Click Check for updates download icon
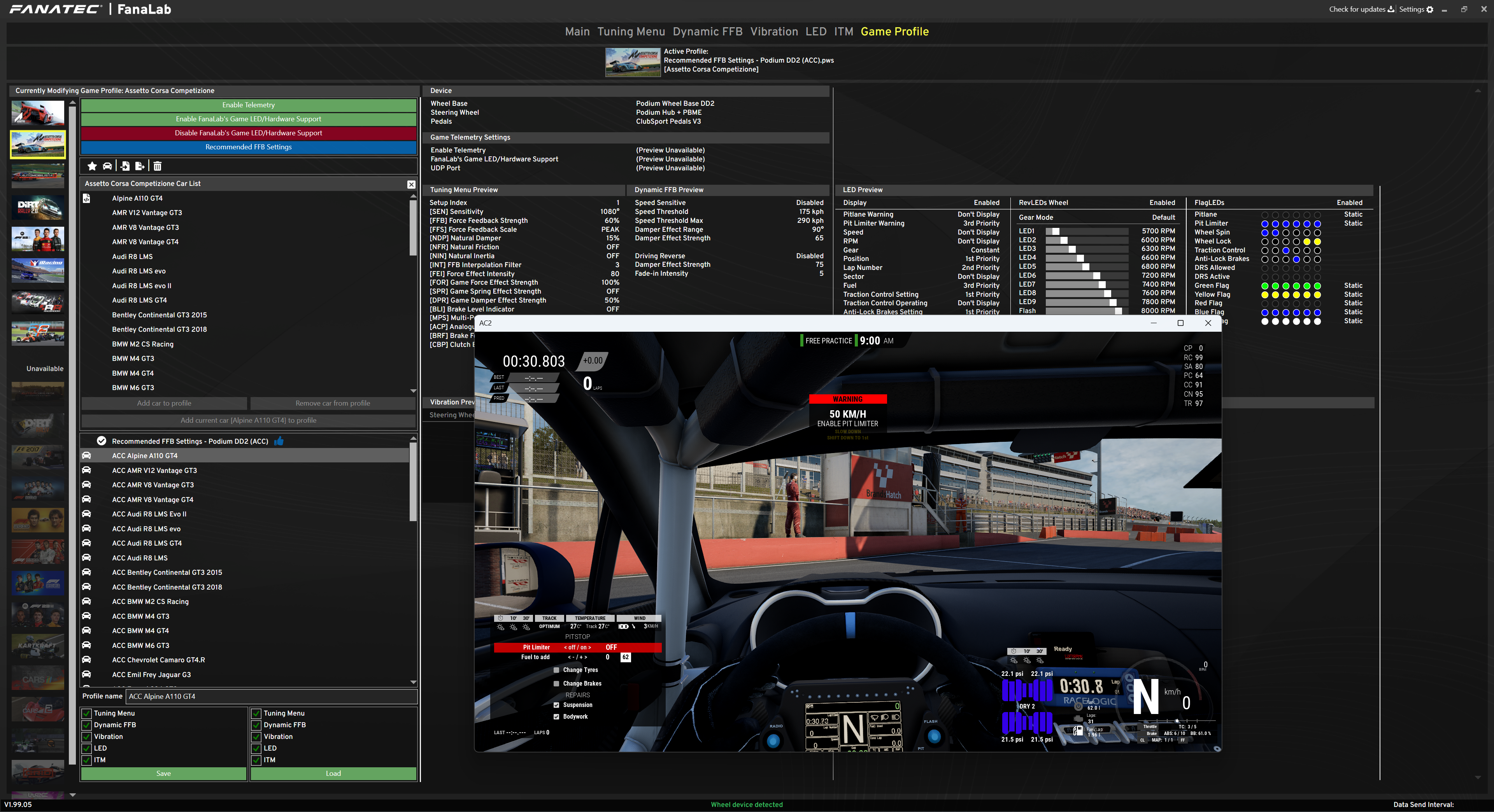The height and width of the screenshot is (812, 1494). 1391,9
